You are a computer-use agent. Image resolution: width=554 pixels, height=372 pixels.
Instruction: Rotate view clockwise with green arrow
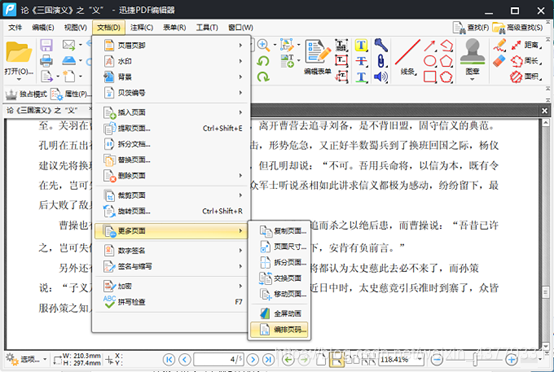pyautogui.click(x=263, y=77)
